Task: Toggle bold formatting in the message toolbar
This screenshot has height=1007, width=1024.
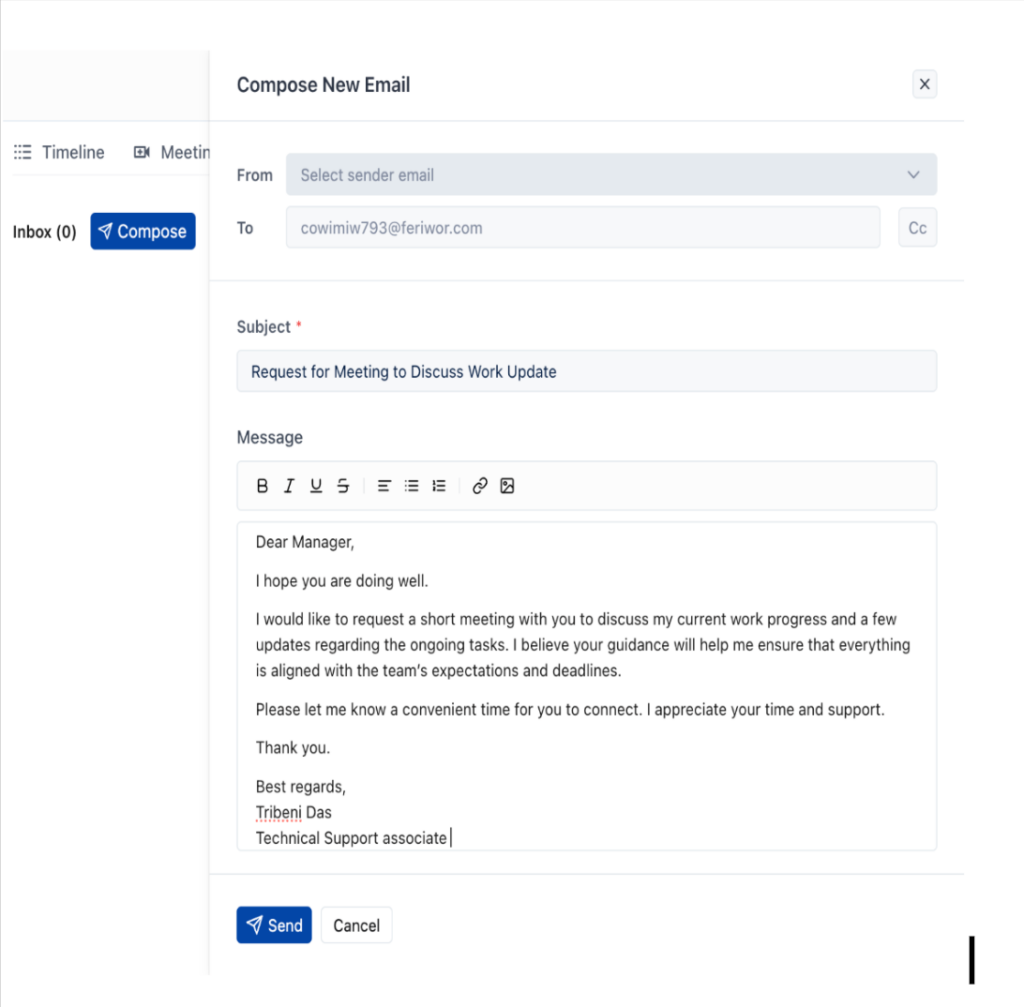Action: pyautogui.click(x=262, y=485)
